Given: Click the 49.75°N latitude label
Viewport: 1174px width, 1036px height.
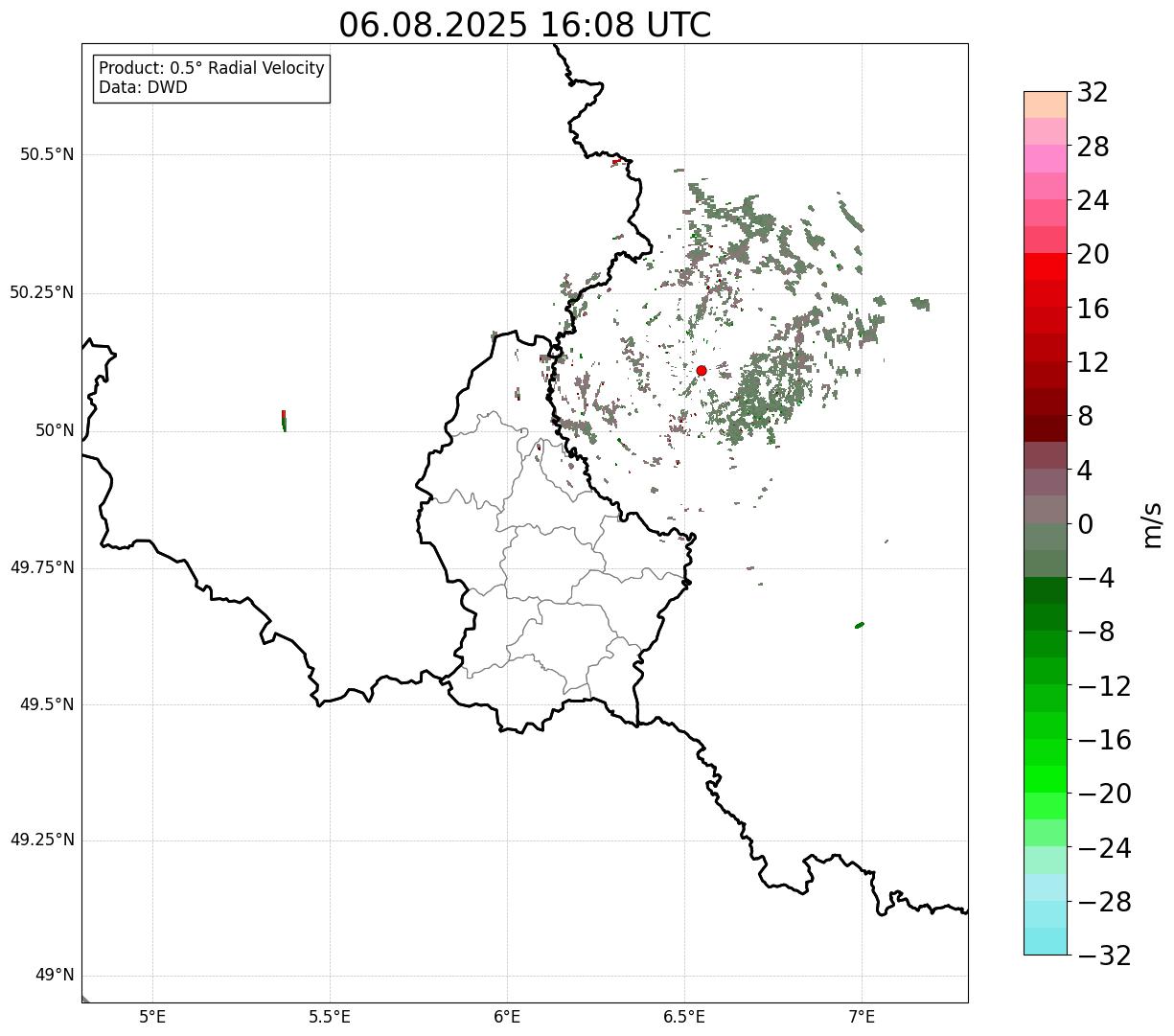Looking at the screenshot, I should pyautogui.click(x=42, y=567).
